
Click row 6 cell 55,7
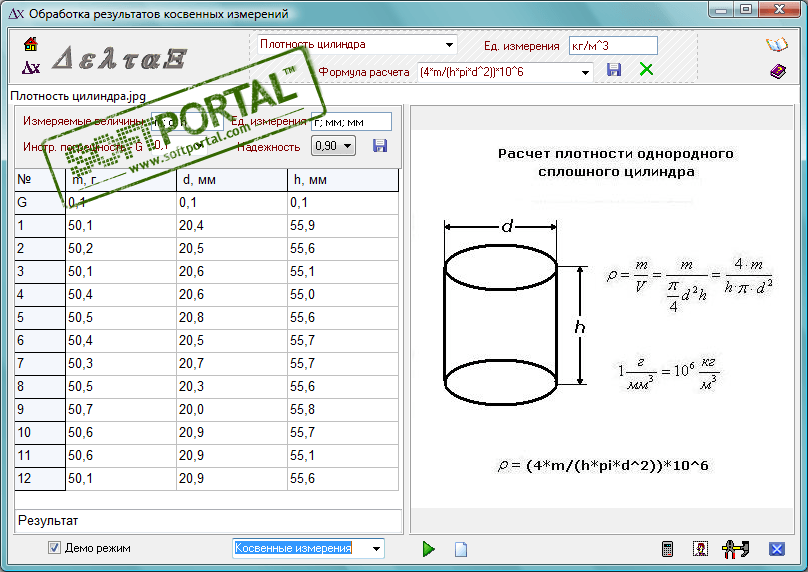(x=343, y=341)
